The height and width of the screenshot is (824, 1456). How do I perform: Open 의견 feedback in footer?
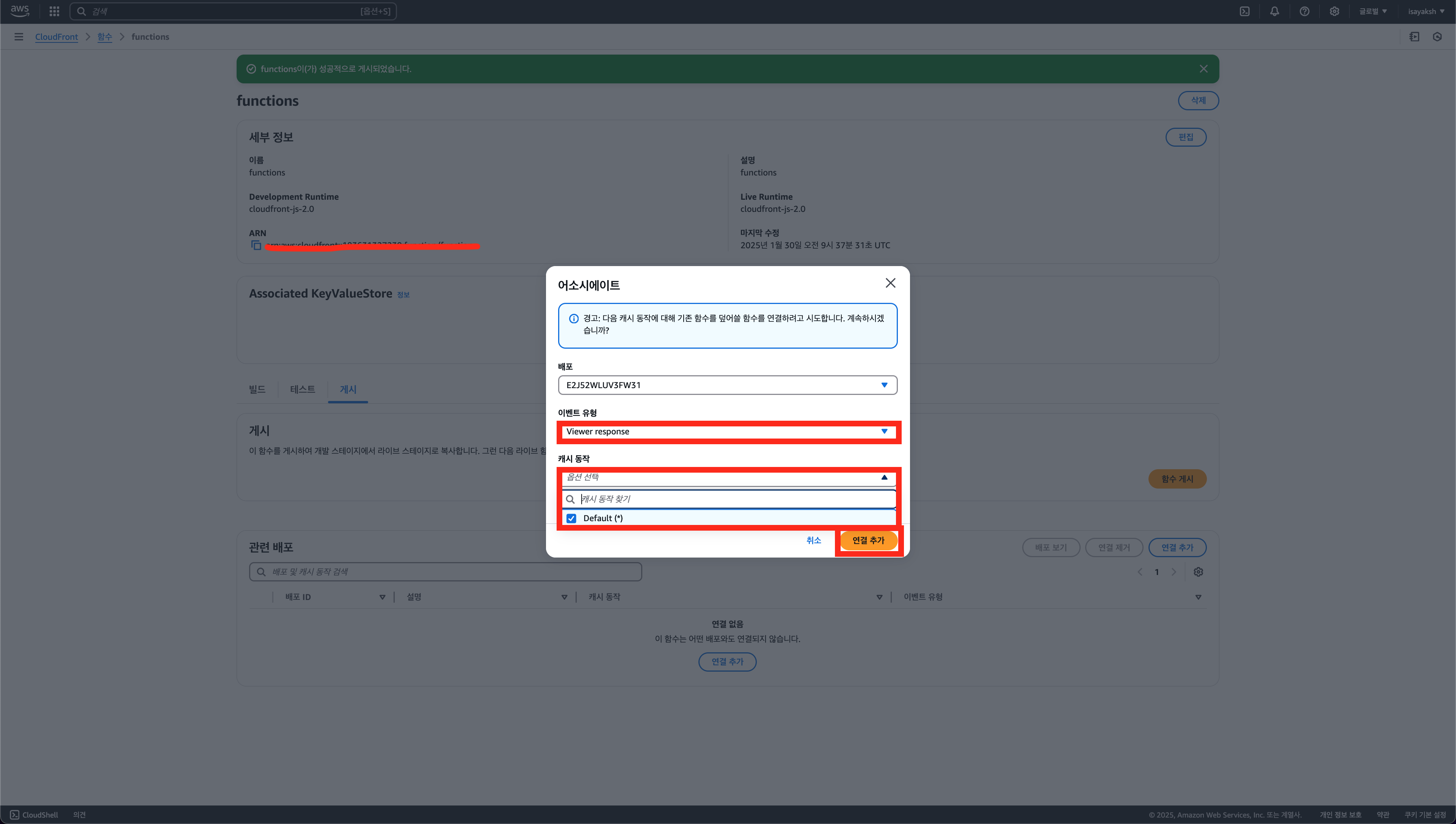[79, 815]
